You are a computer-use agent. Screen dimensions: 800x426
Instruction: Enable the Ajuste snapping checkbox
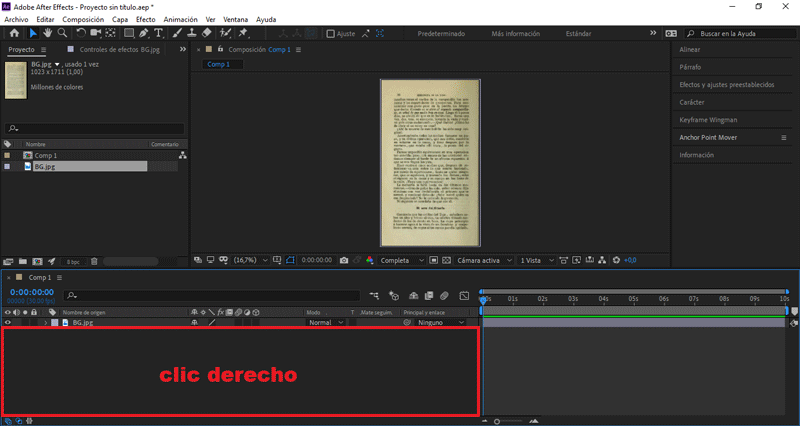point(331,33)
